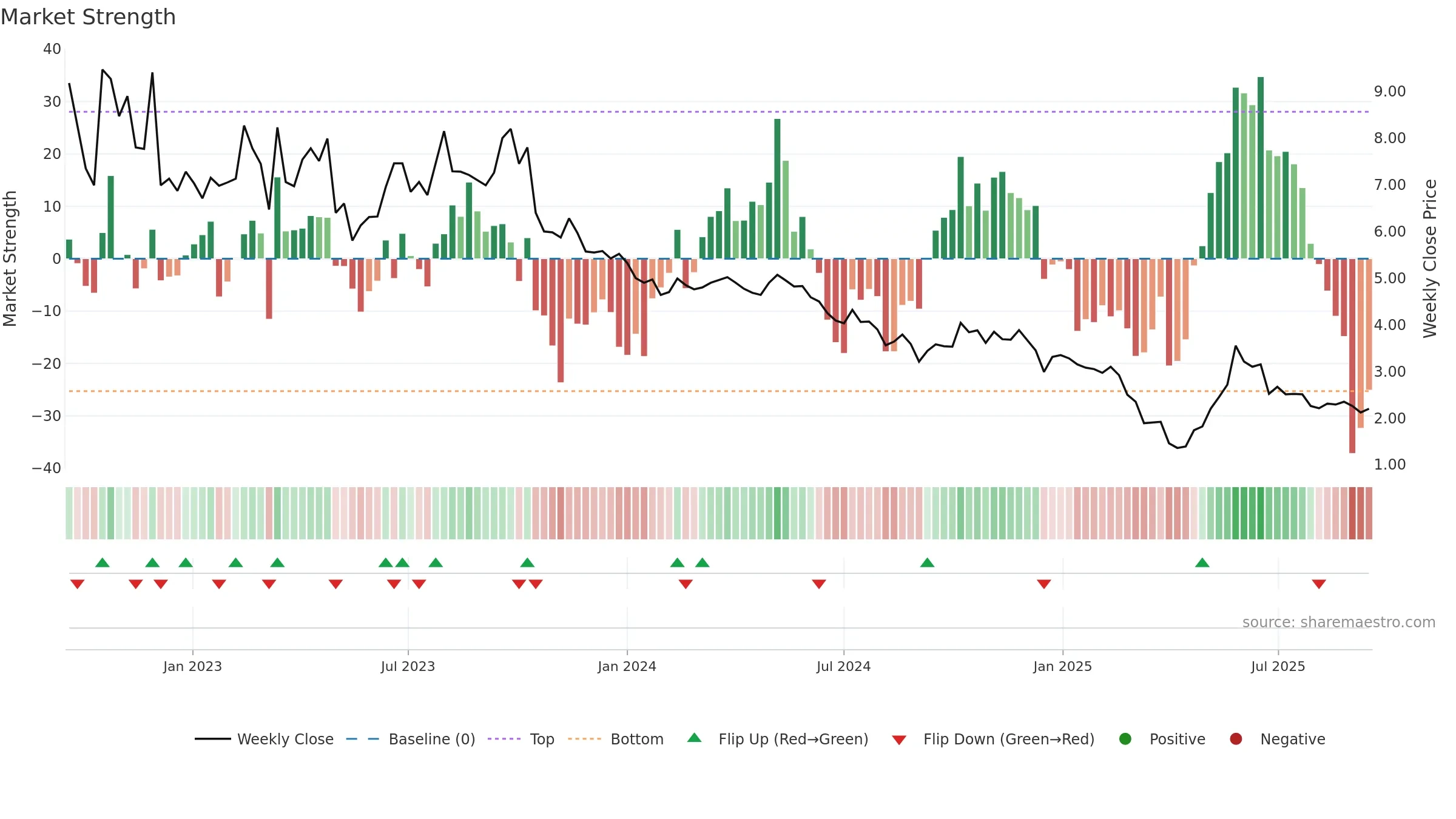Click the green Positive dot in the legend
The width and height of the screenshot is (1456, 819).
(1125, 739)
